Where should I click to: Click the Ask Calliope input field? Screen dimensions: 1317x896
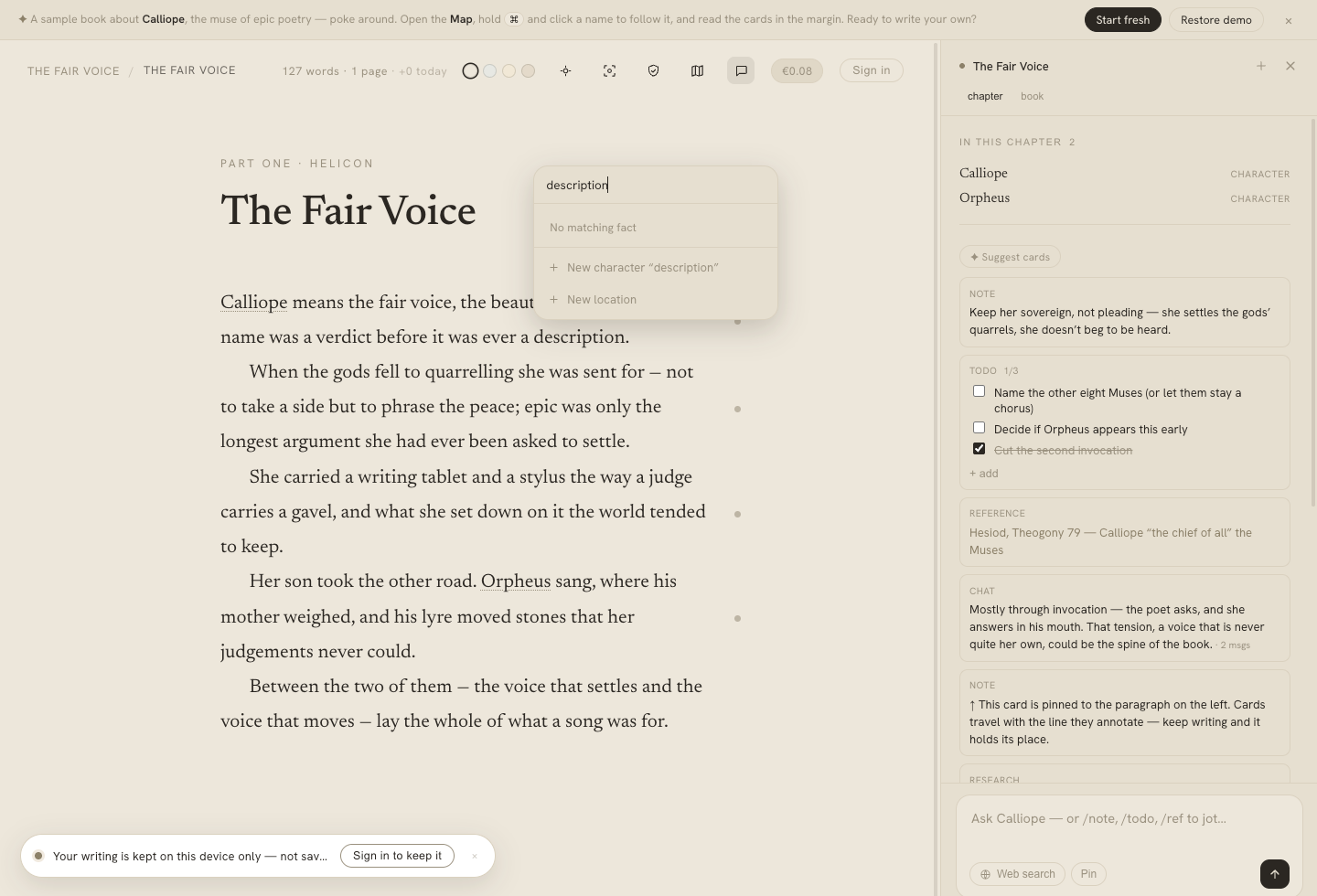pos(1130,819)
